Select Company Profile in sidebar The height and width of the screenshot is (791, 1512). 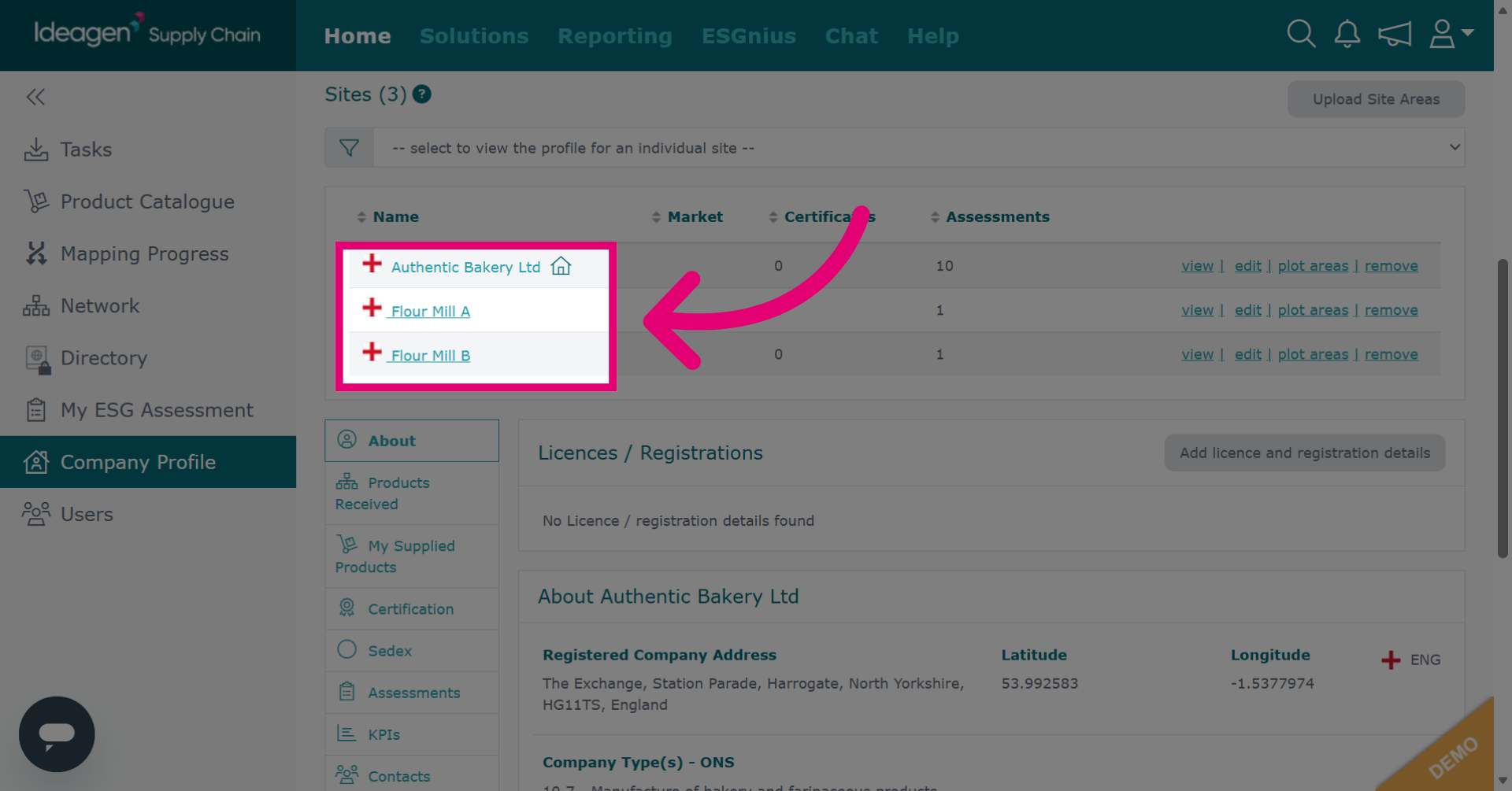coord(148,462)
